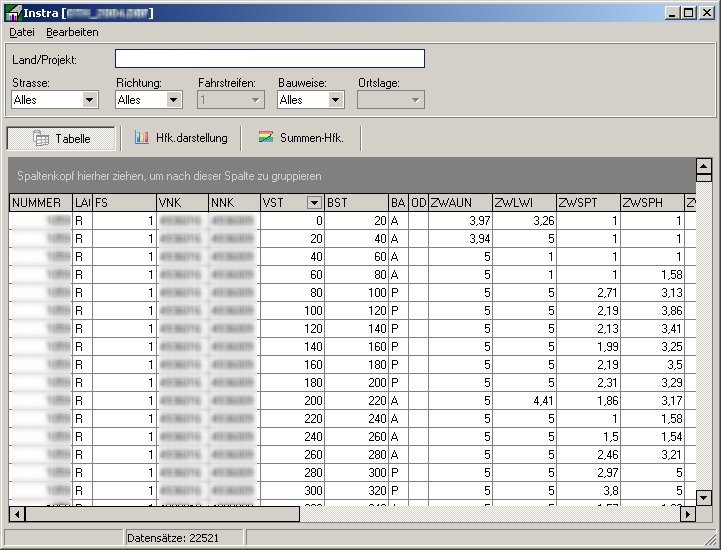The image size is (721, 550).
Task: Close the Instra window
Action: click(707, 13)
